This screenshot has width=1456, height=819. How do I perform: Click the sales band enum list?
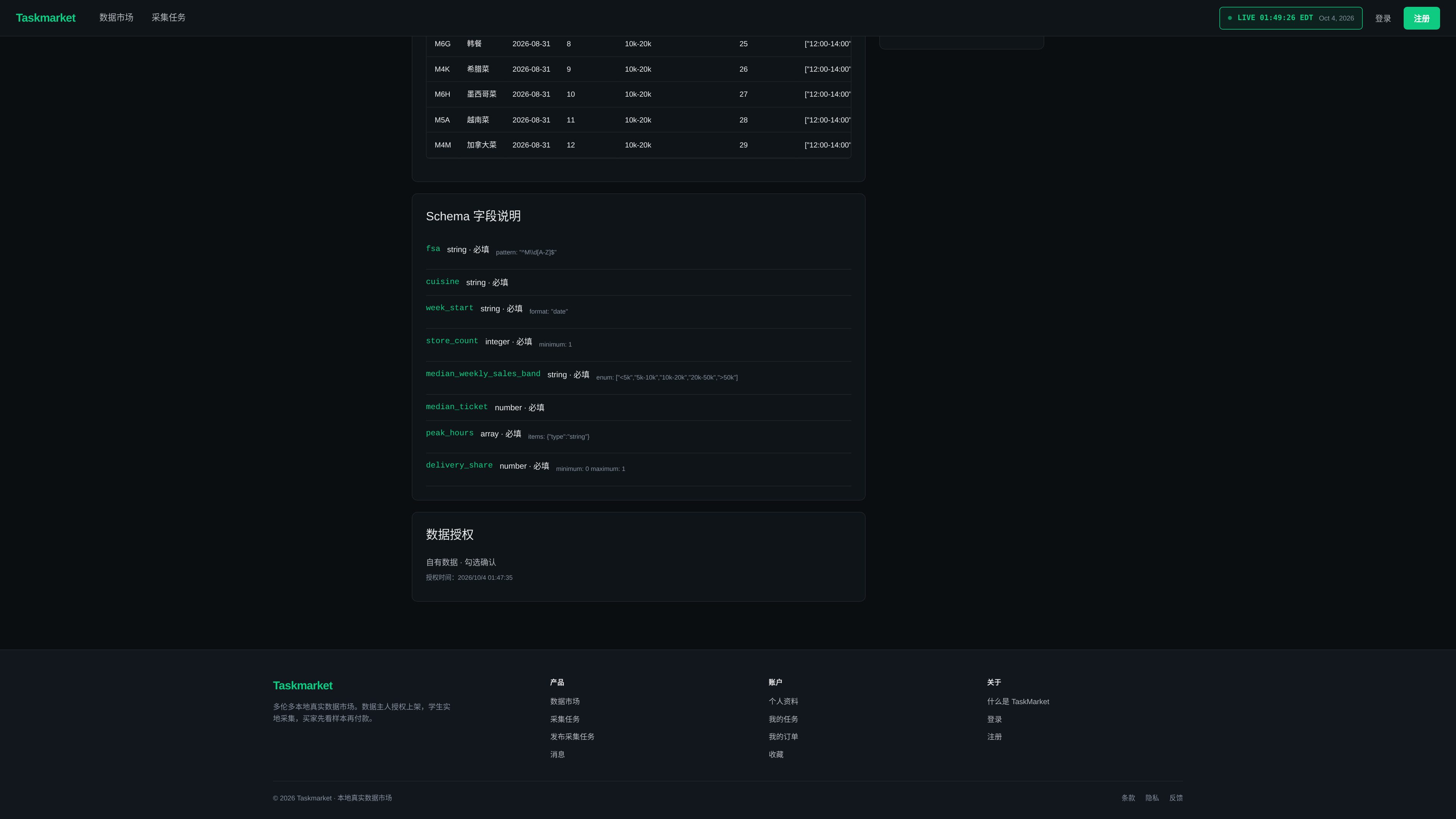point(667,378)
